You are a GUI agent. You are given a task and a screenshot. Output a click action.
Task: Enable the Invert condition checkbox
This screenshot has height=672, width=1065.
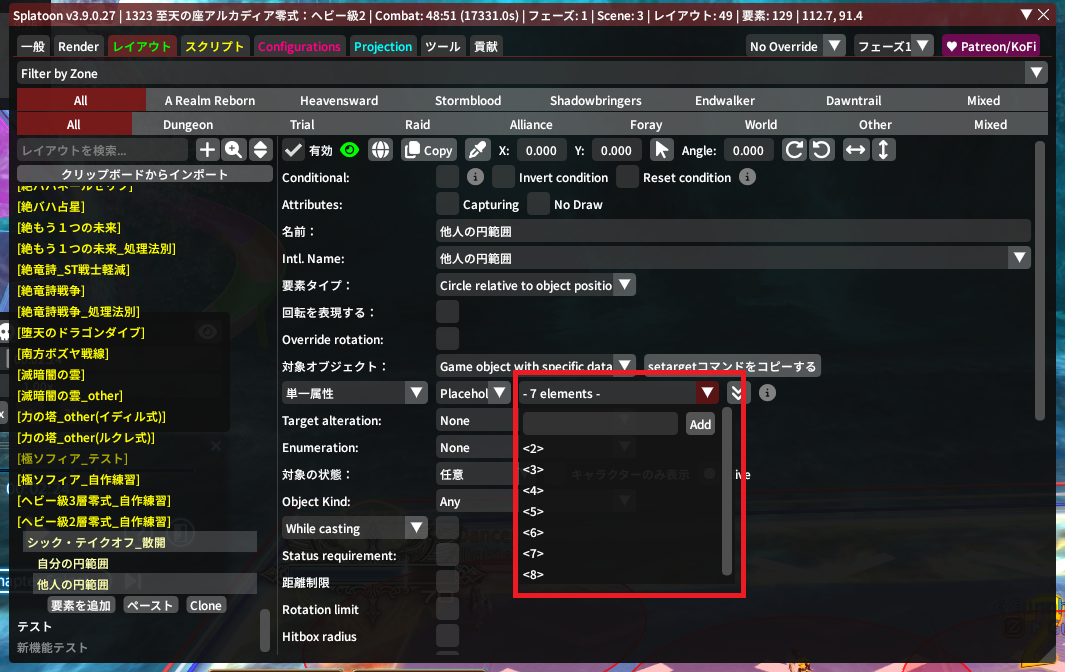pos(503,177)
